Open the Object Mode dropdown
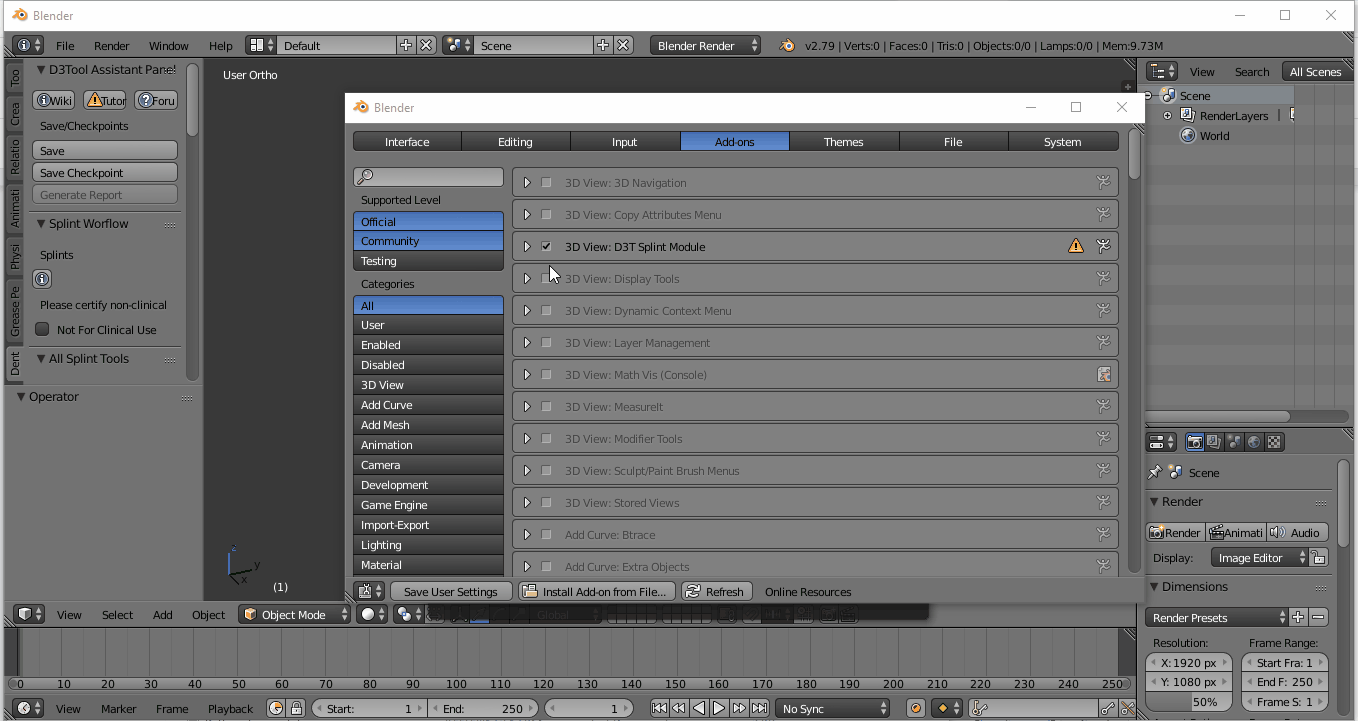This screenshot has height=721, width=1358. coord(295,614)
